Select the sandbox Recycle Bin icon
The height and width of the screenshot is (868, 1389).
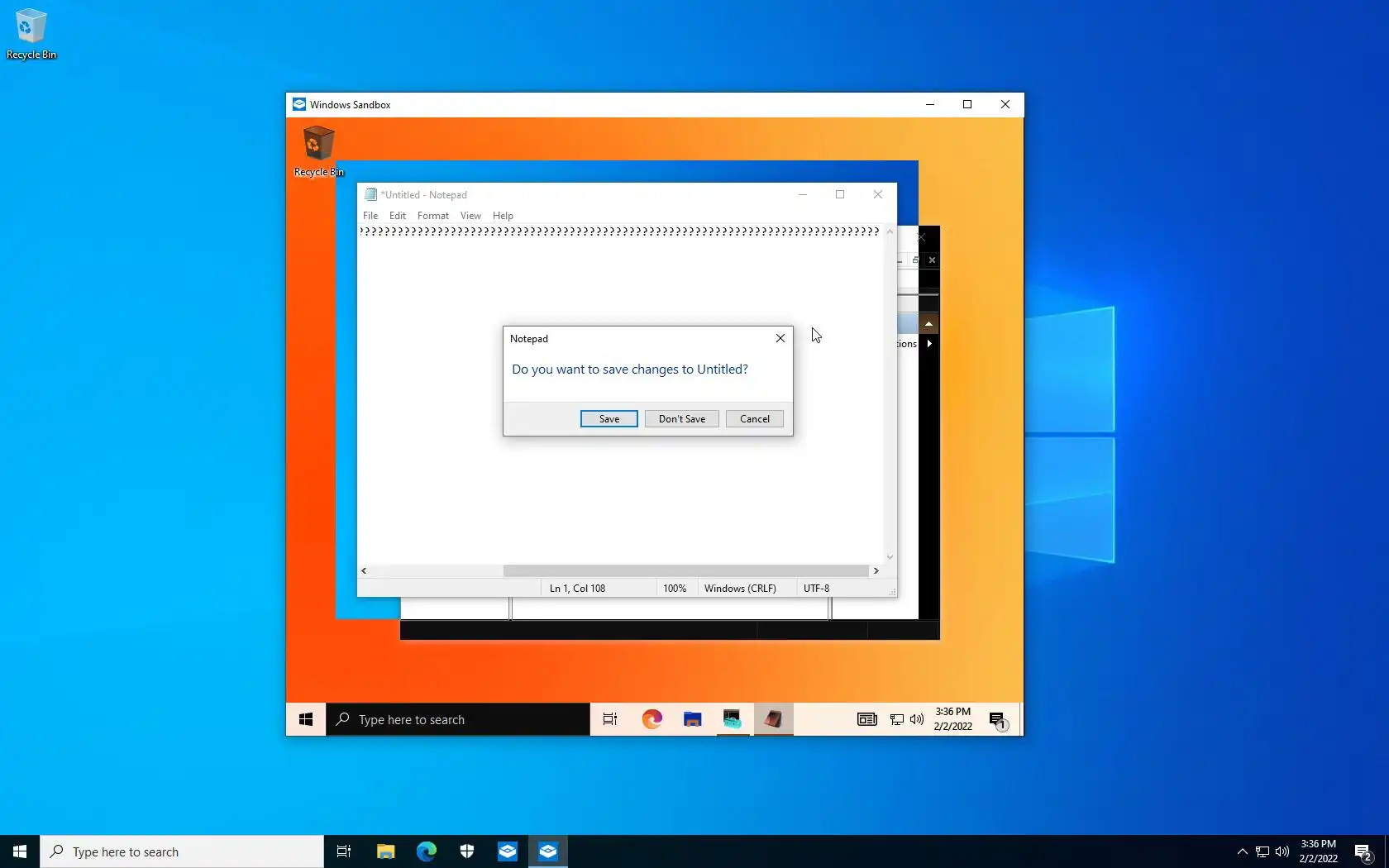coord(318,150)
